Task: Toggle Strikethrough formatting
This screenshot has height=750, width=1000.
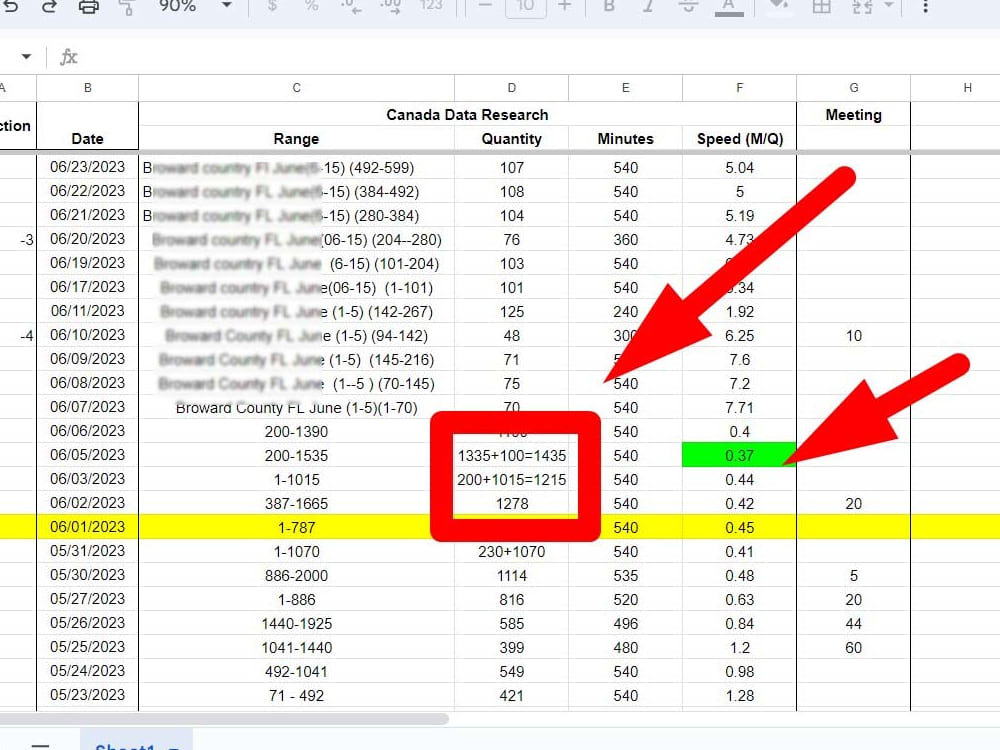Action: (x=688, y=6)
